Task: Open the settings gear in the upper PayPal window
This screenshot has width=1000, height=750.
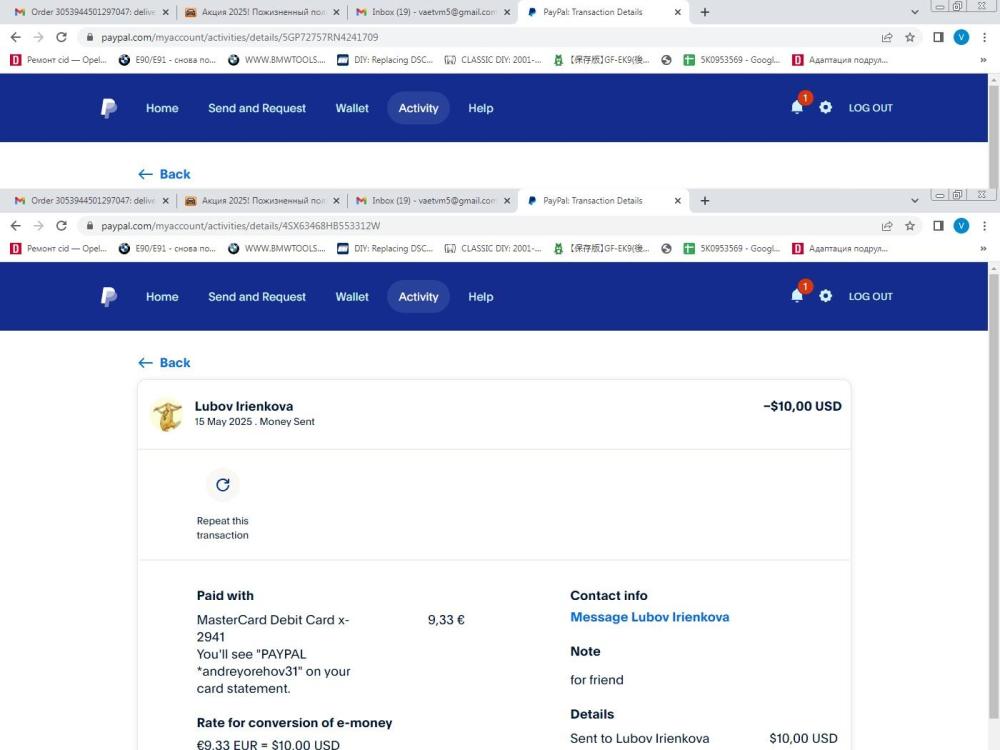Action: [x=825, y=107]
